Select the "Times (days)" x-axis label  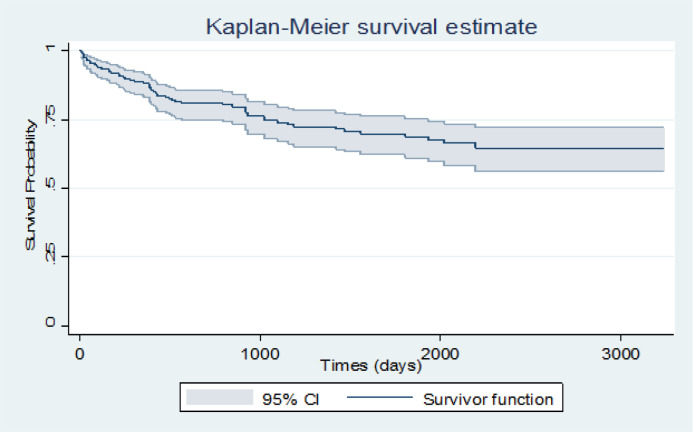(x=370, y=368)
